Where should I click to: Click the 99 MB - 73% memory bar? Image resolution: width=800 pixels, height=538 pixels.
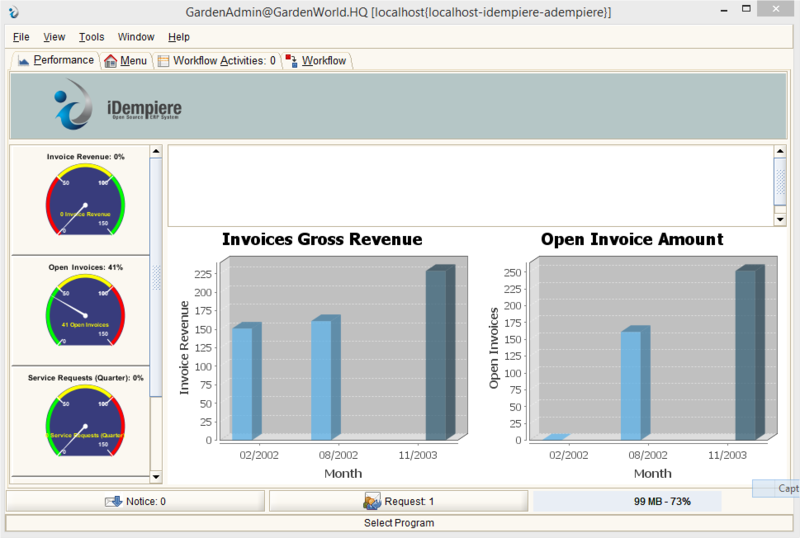(627, 501)
